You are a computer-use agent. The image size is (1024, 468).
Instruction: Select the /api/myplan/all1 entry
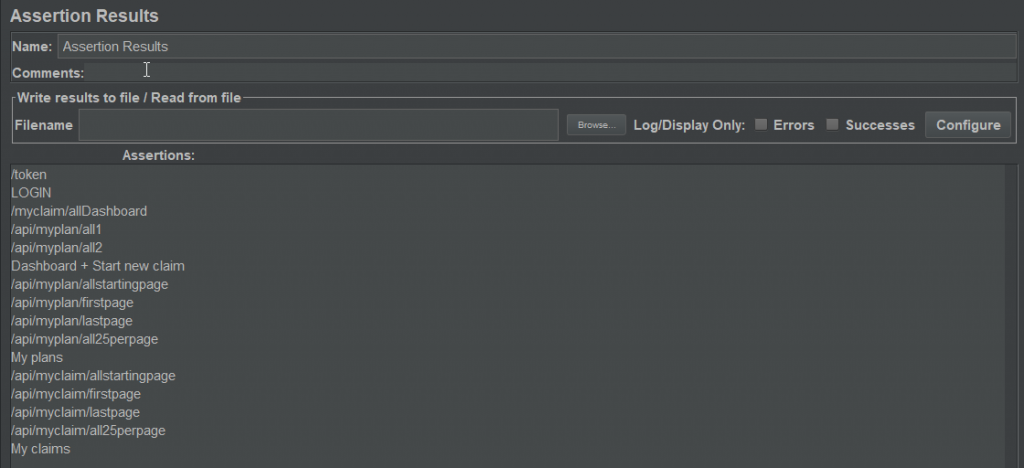(x=57, y=230)
